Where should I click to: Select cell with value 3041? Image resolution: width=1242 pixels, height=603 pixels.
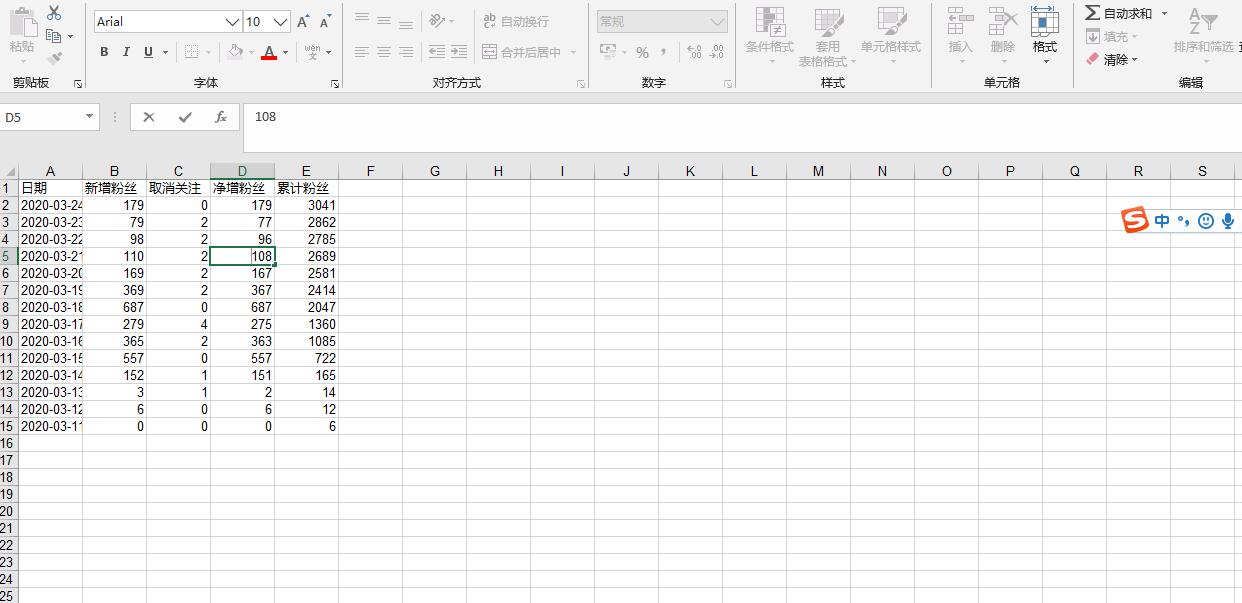pos(306,205)
